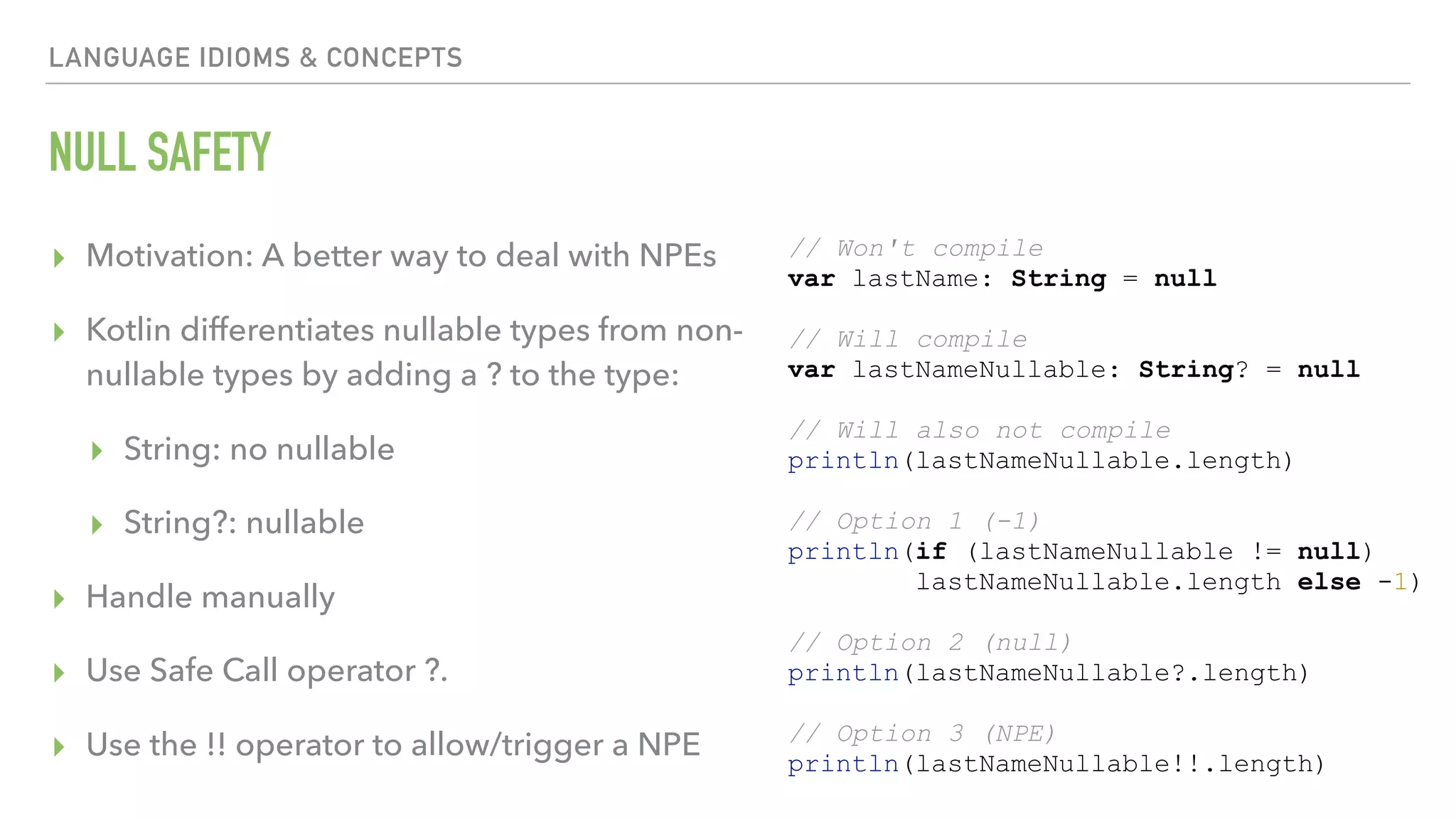Click the println(lastNameNullable!!.length) code line
This screenshot has width=1456, height=819.
(x=1056, y=764)
